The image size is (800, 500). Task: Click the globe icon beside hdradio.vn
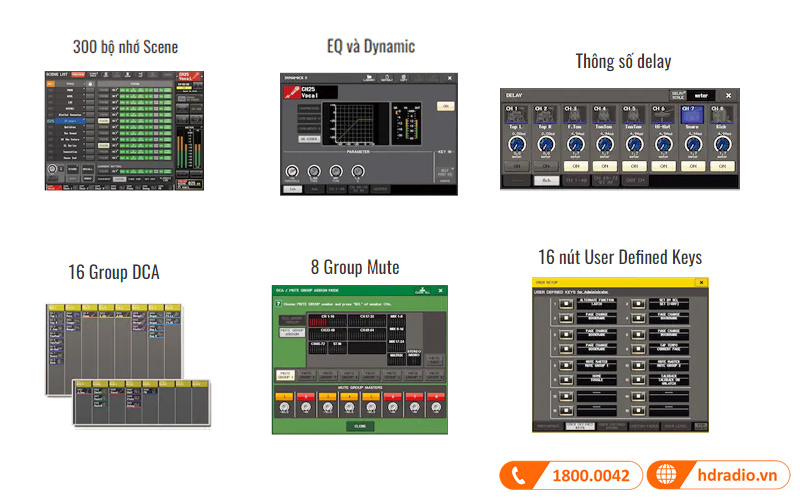(665, 475)
